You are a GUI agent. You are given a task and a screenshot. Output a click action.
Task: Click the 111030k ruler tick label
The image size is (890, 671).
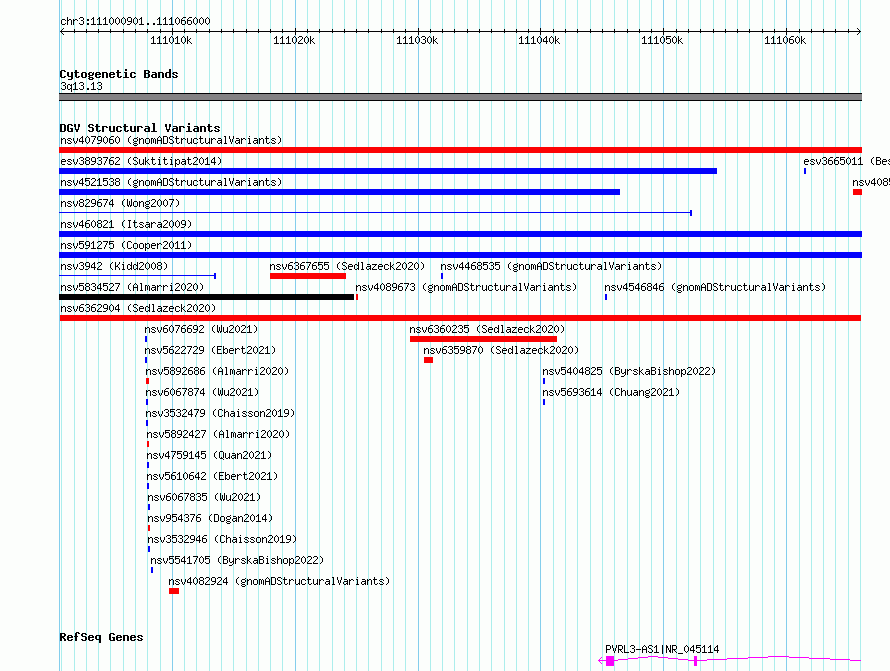[x=417, y=40]
